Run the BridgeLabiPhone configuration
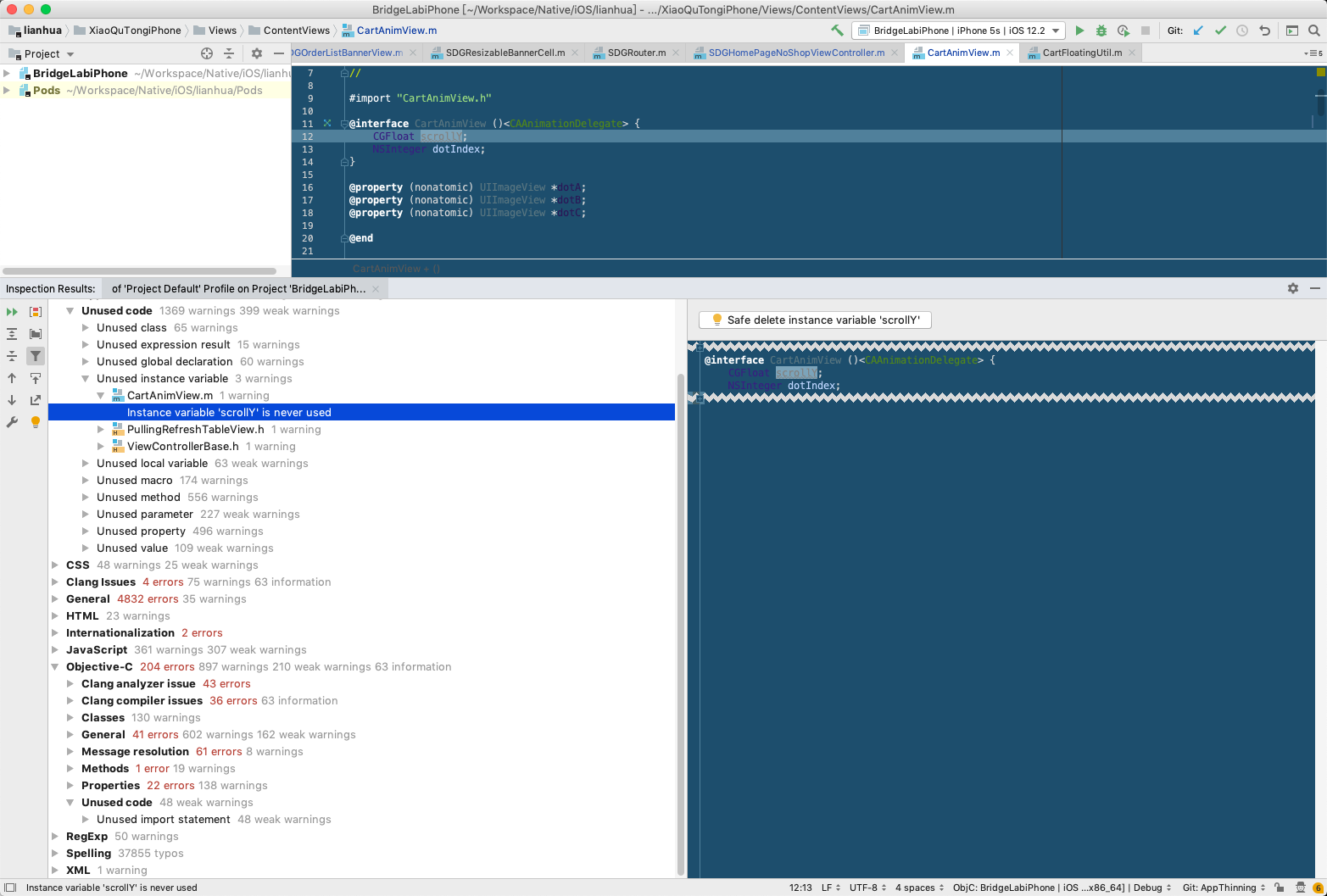 click(x=1079, y=31)
